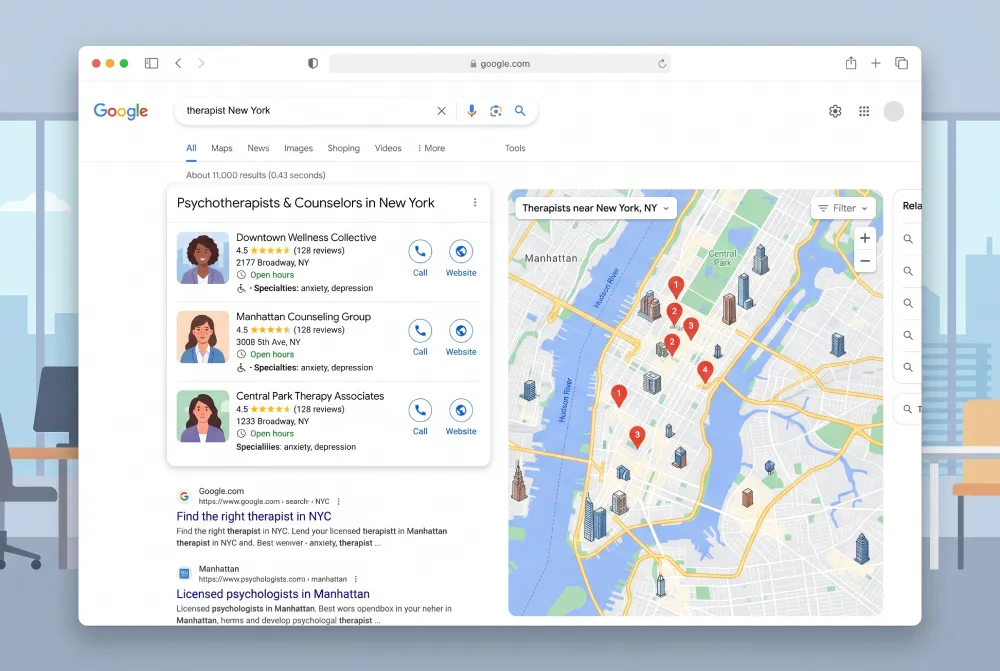Reload the page via address bar icon
Screen dimensions: 1000x671
click(662, 64)
